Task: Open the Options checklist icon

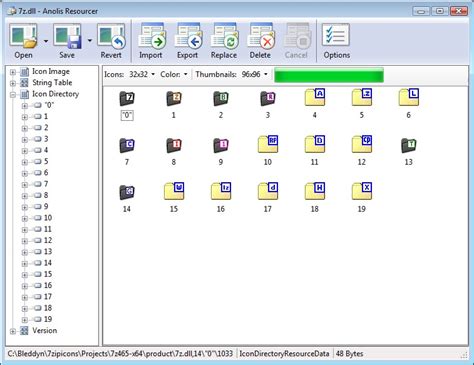Action: [336, 35]
